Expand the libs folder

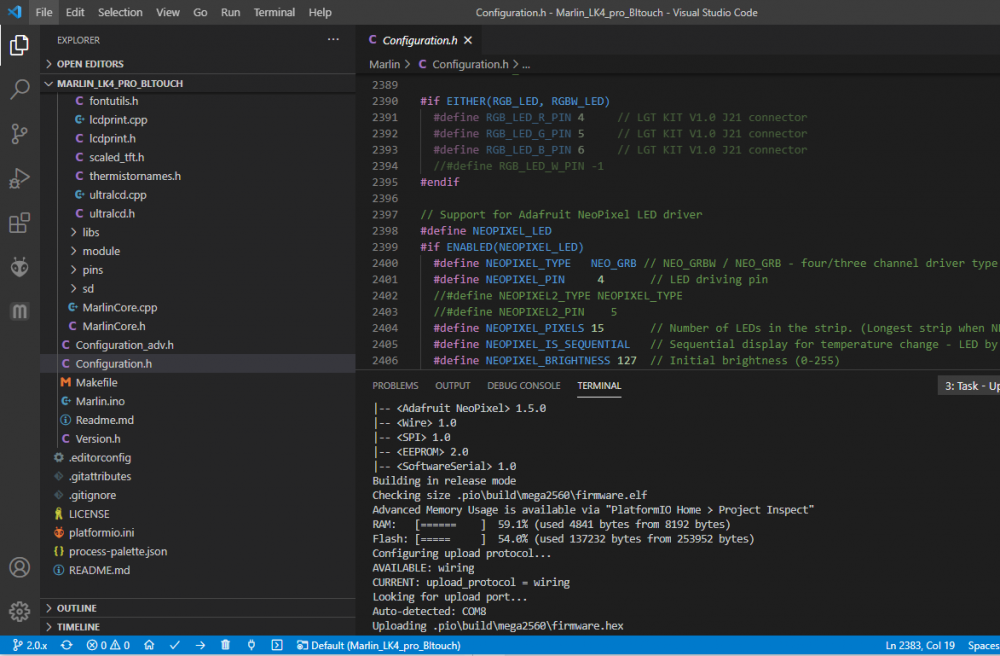pos(90,232)
